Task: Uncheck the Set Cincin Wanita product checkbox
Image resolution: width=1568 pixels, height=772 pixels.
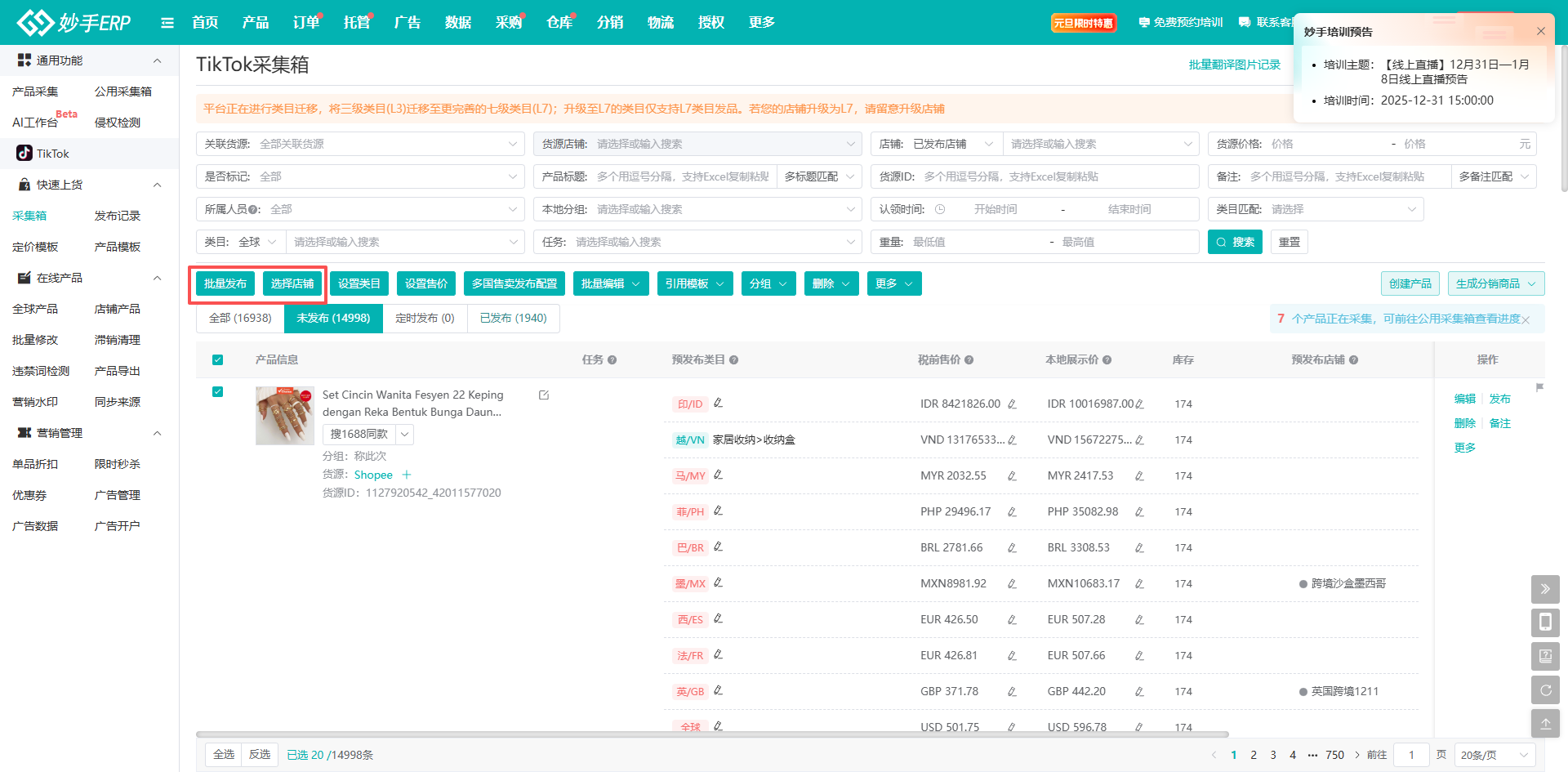Action: pos(217,392)
